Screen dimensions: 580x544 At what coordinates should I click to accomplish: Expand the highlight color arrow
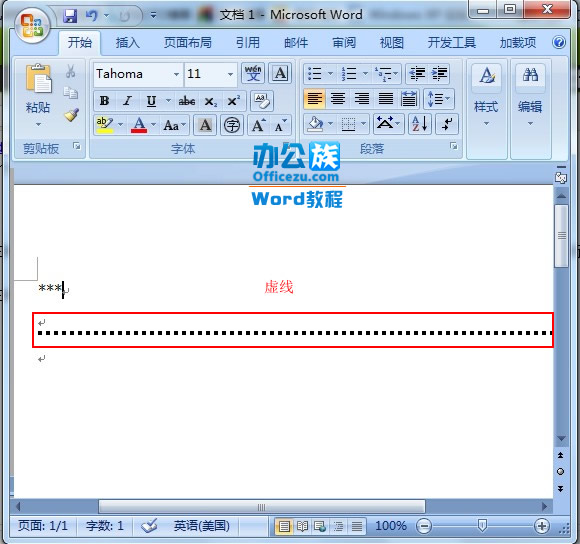point(120,125)
